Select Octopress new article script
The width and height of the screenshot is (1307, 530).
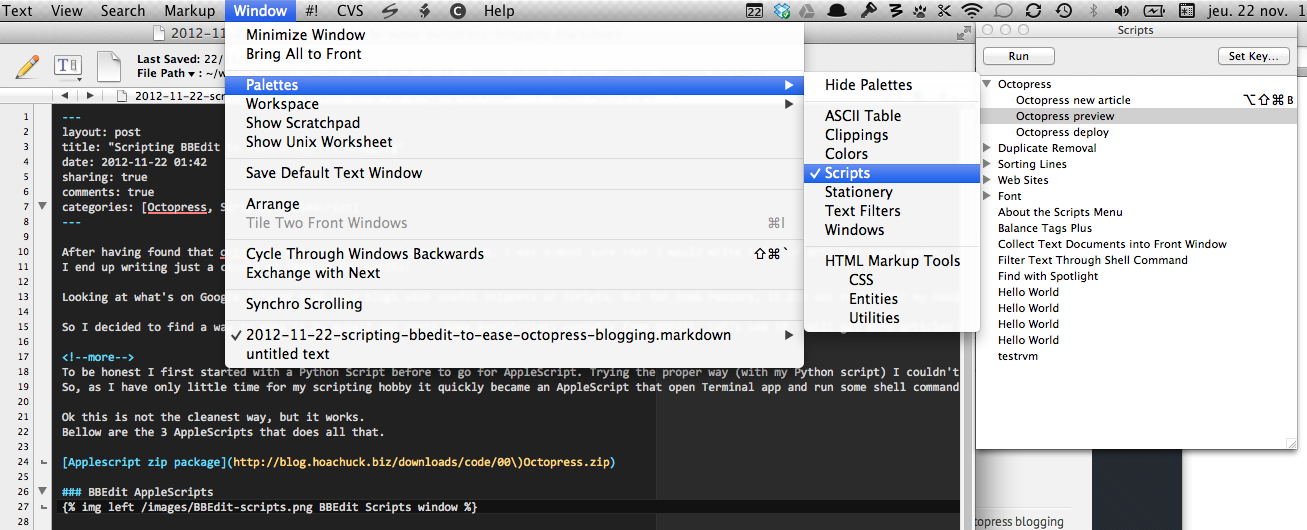[x=1073, y=100]
